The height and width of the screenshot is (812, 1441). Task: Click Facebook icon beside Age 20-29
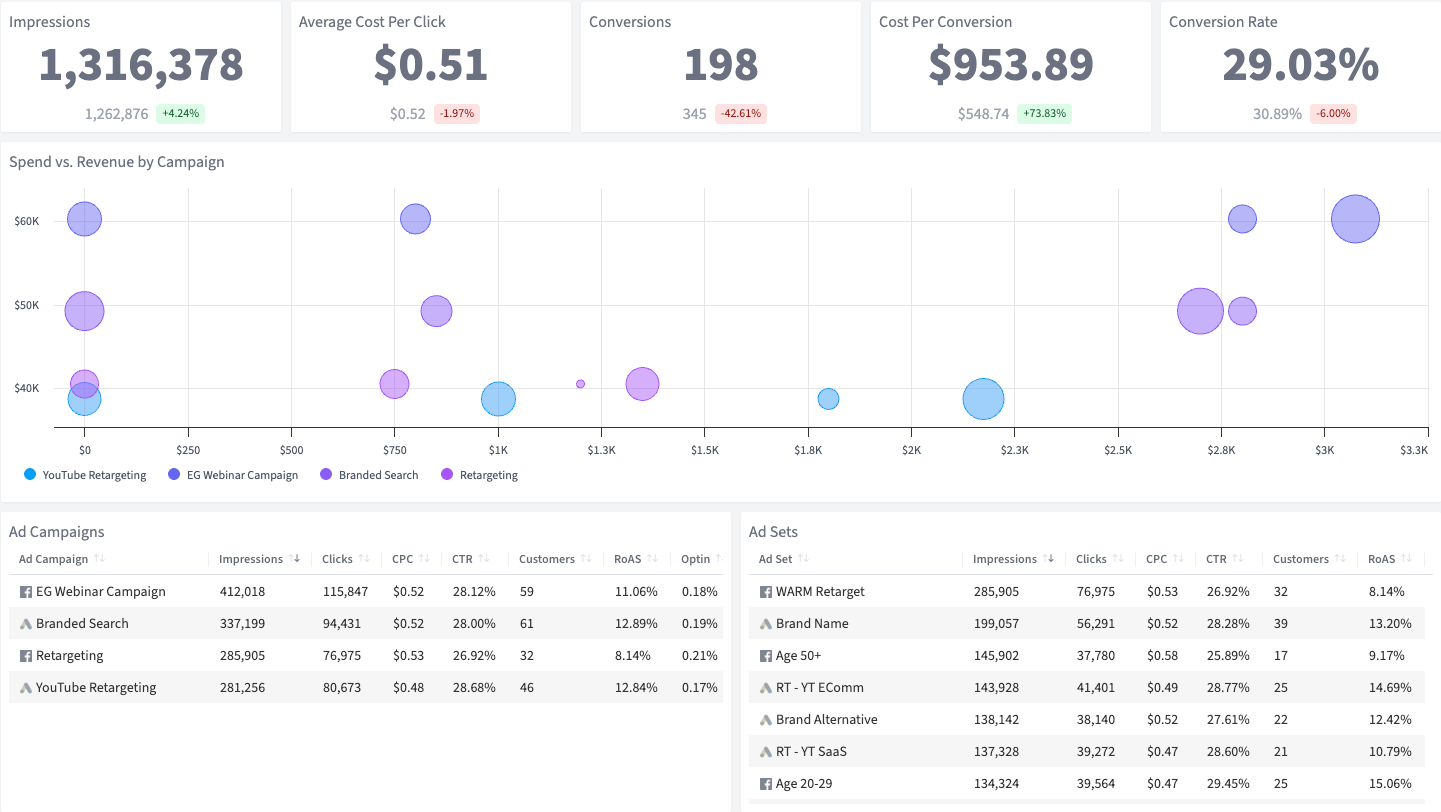click(766, 783)
